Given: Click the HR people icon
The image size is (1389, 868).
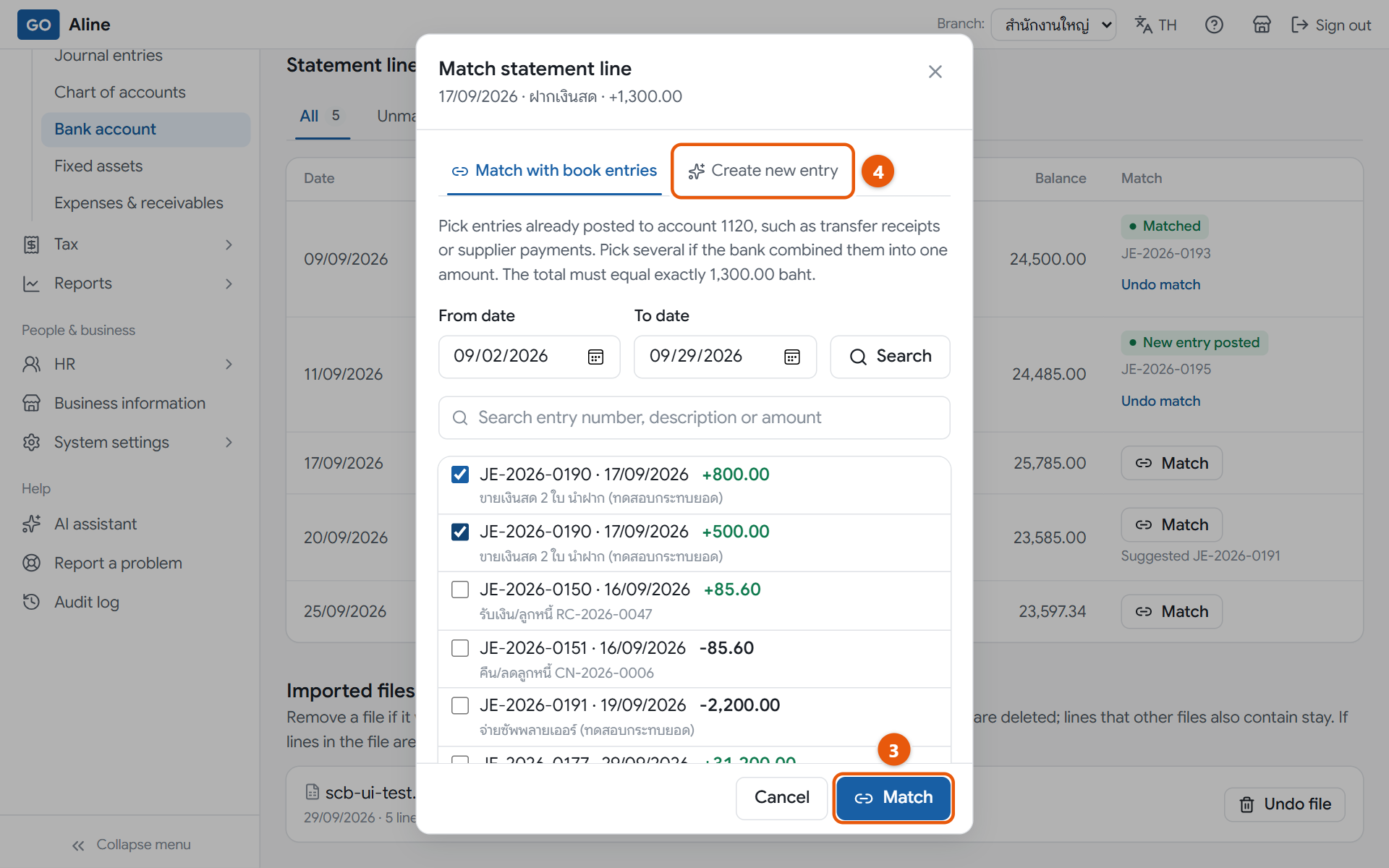Looking at the screenshot, I should click(31, 364).
